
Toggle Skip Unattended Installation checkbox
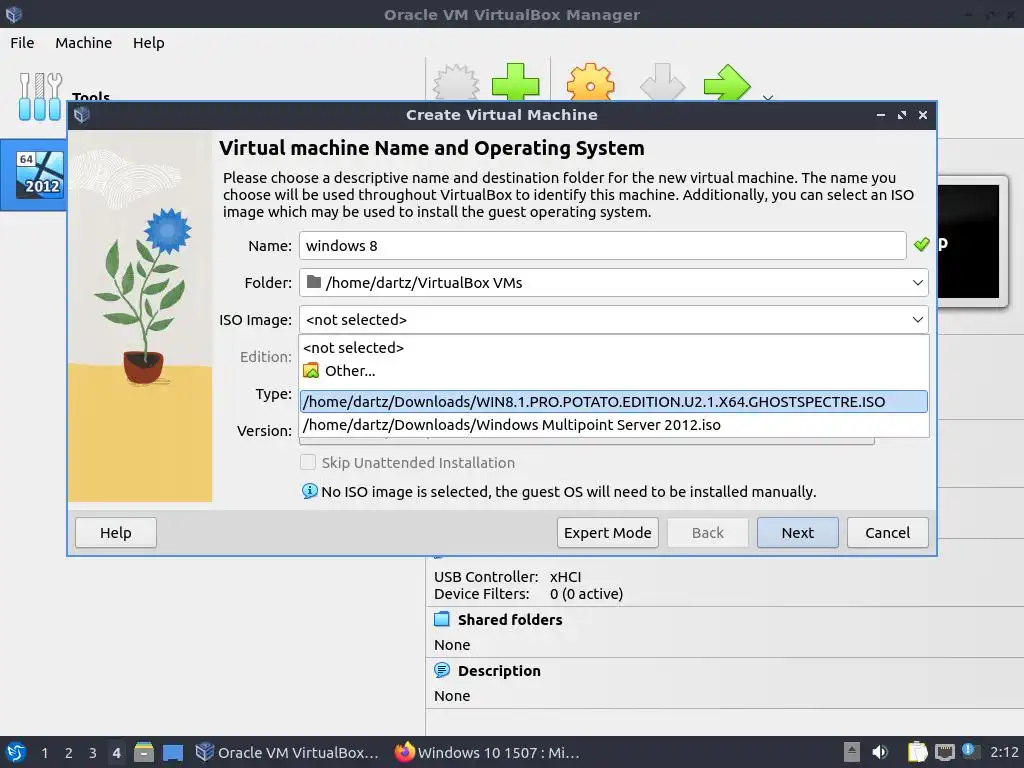(308, 462)
